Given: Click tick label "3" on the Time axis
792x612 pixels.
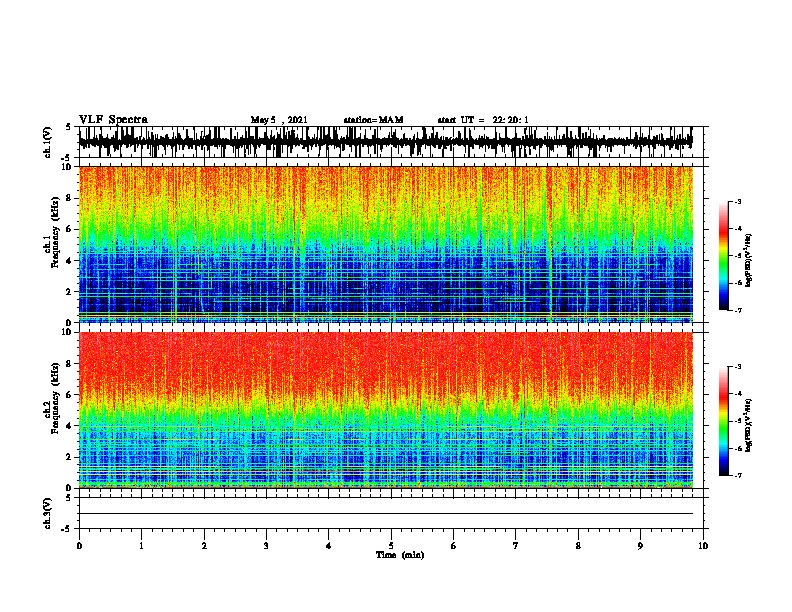Looking at the screenshot, I should 266,545.
